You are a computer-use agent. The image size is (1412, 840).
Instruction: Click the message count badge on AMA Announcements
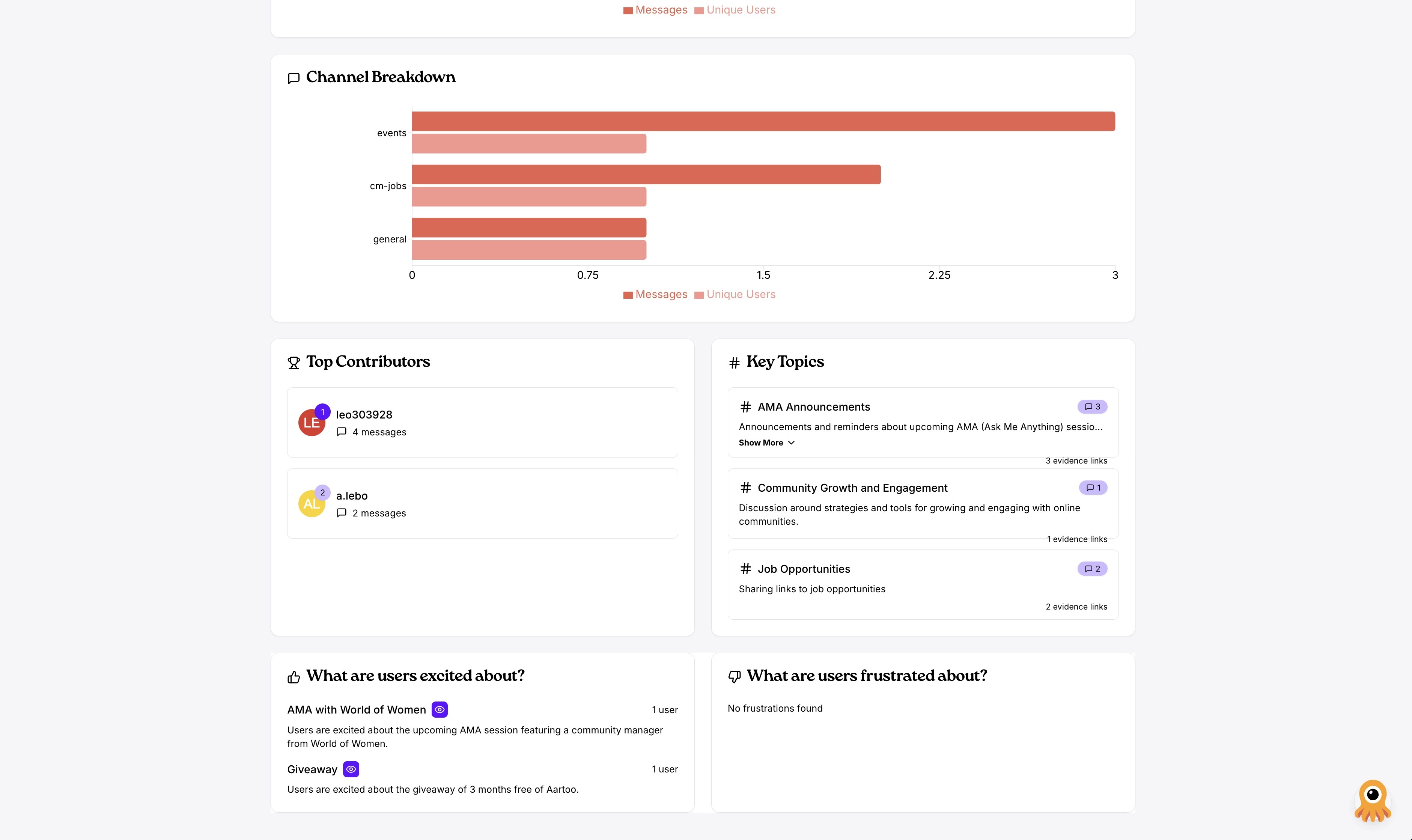[1092, 406]
